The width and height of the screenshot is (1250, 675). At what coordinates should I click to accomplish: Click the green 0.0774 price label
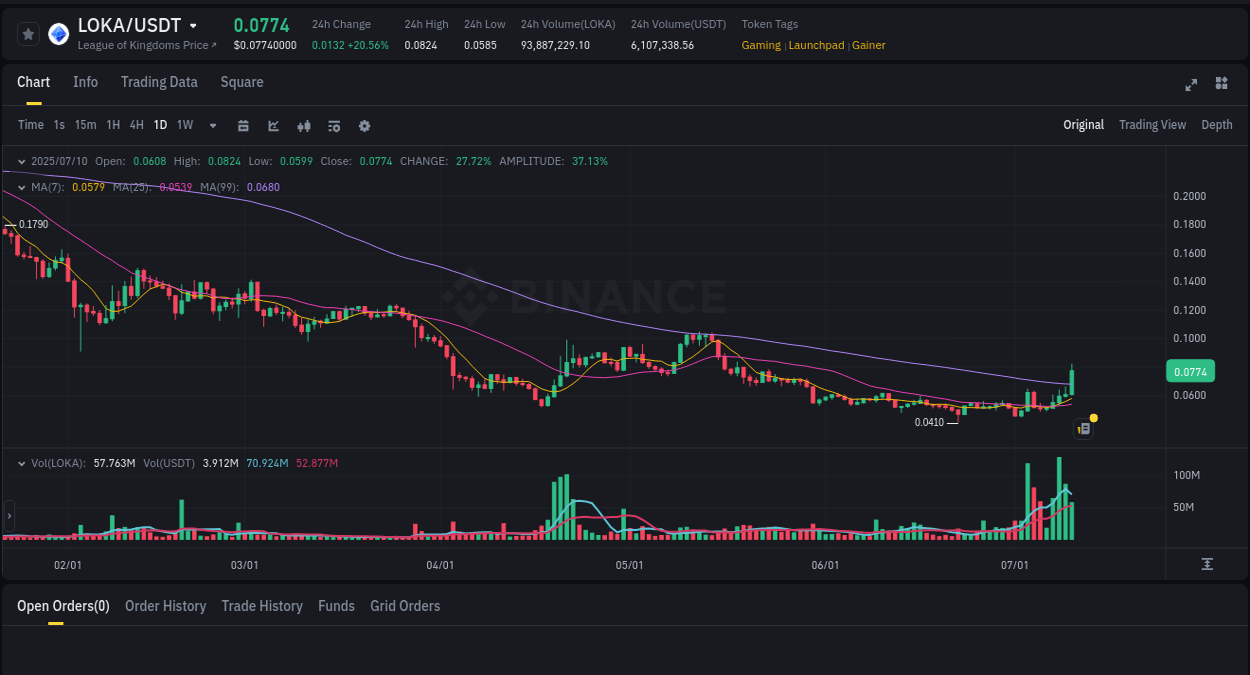pyautogui.click(x=1190, y=371)
